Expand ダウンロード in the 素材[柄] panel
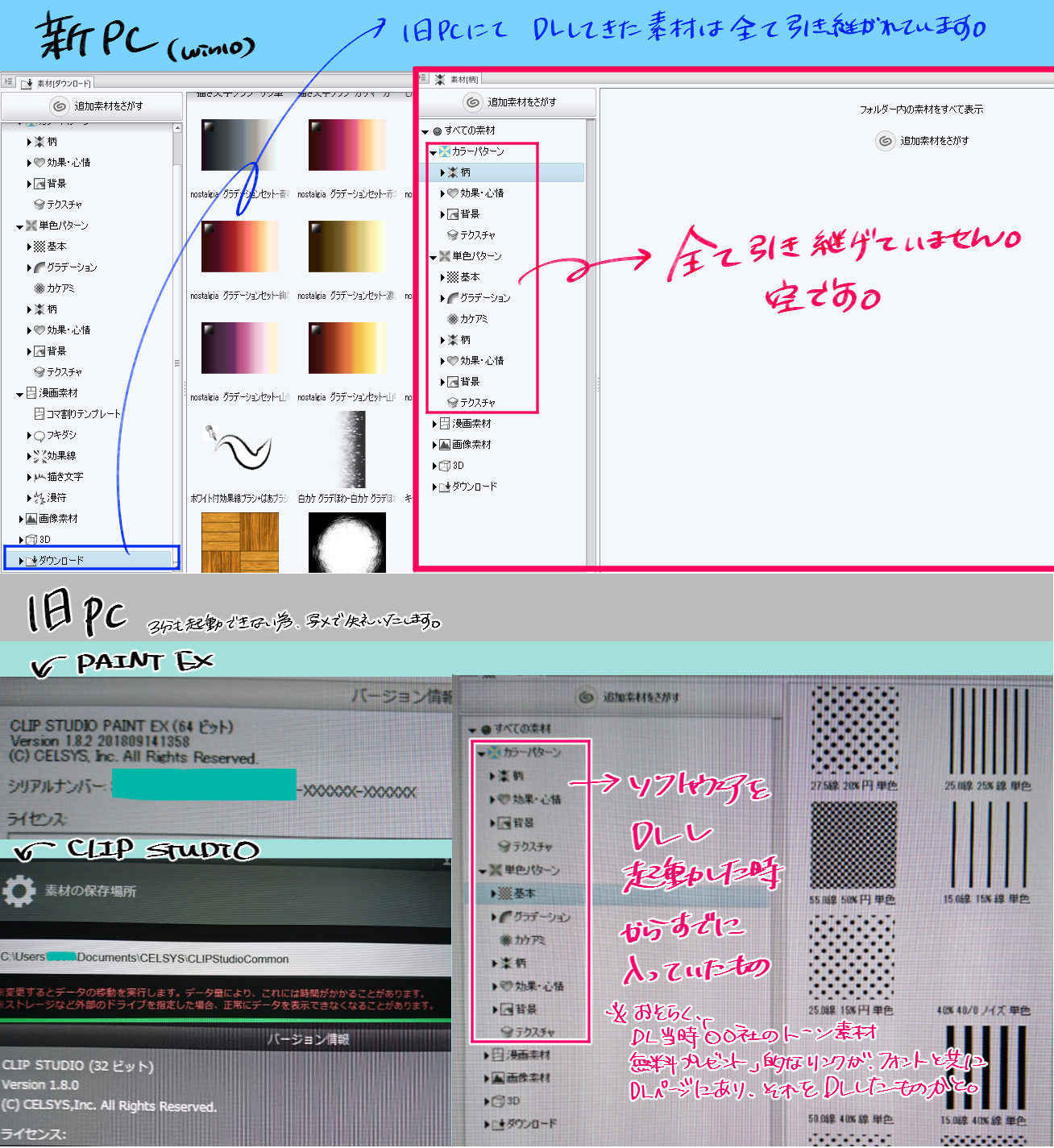Viewport: 1054px width, 1148px height. 434,487
